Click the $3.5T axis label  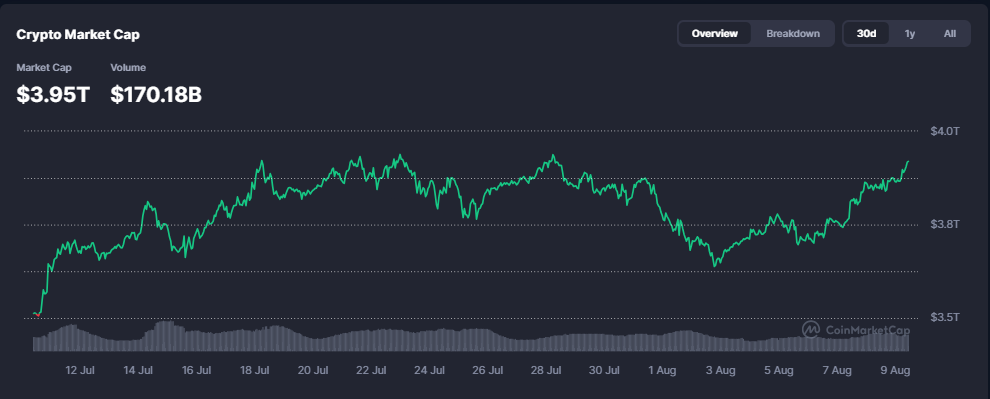[x=945, y=317]
